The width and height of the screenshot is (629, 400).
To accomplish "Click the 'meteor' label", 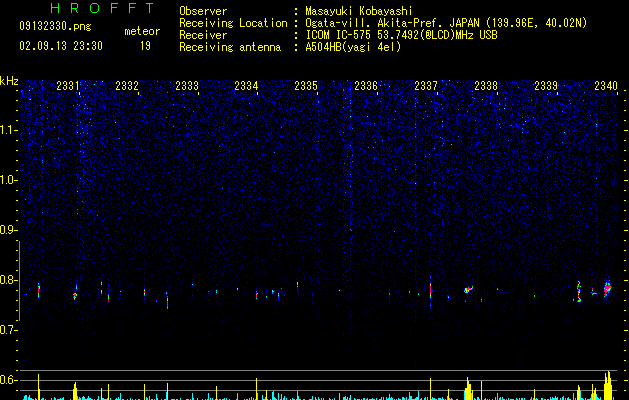I will tap(142, 31).
